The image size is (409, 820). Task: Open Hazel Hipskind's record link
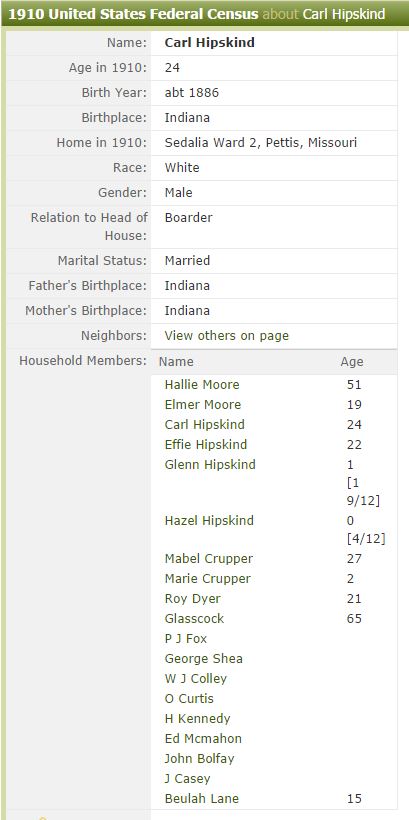click(209, 521)
